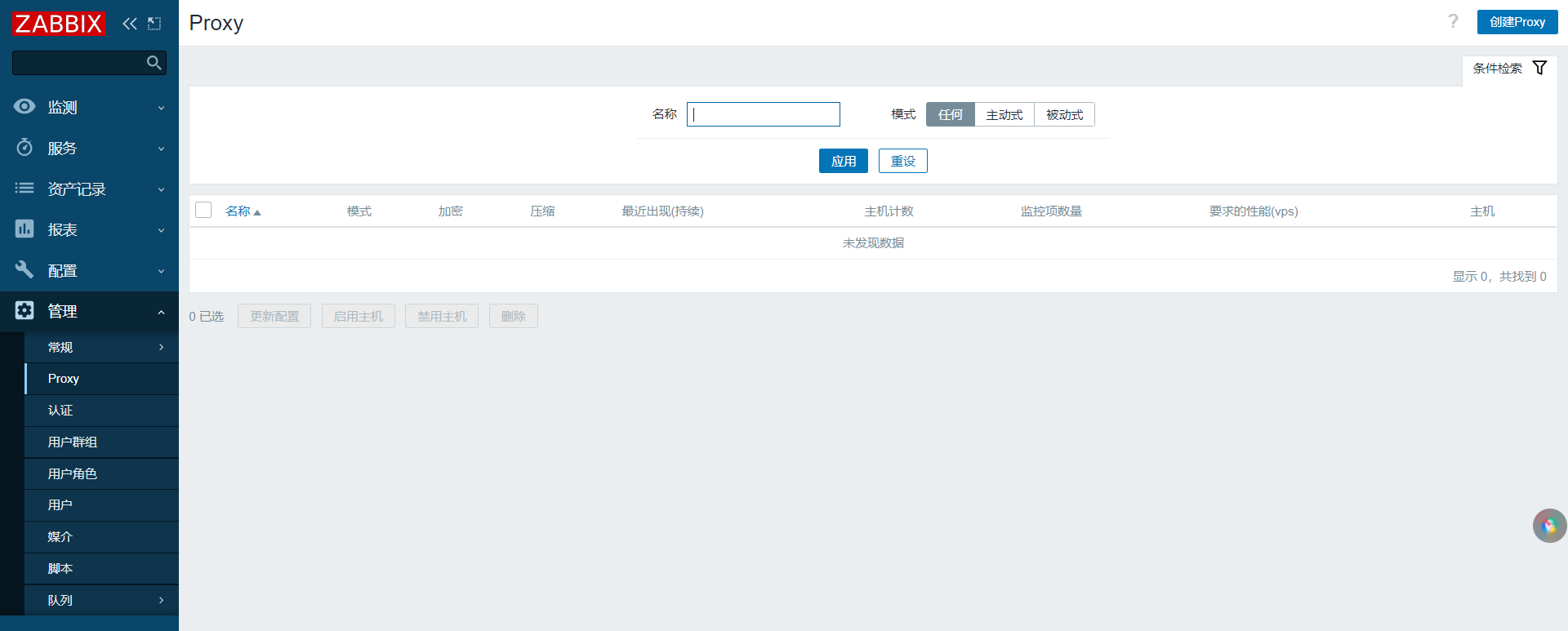Click the 主机计数 column header
Screen dimensions: 1568x631
889,211
